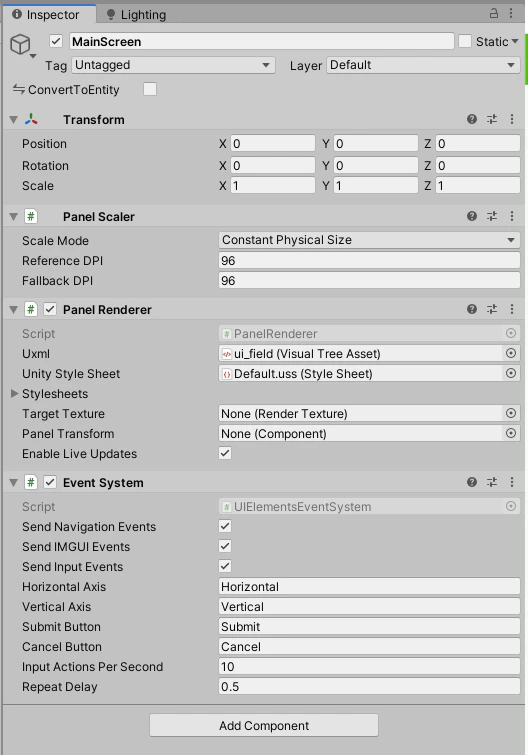The image size is (528, 755).
Task: Open Transform component options menu
Action: coord(512,119)
